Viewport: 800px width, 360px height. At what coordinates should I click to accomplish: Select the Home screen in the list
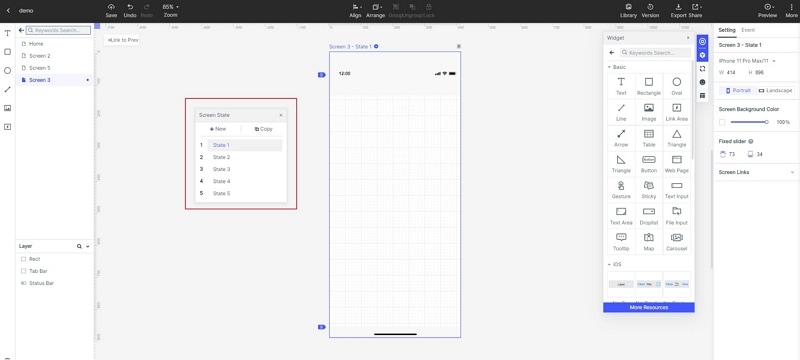[55, 44]
